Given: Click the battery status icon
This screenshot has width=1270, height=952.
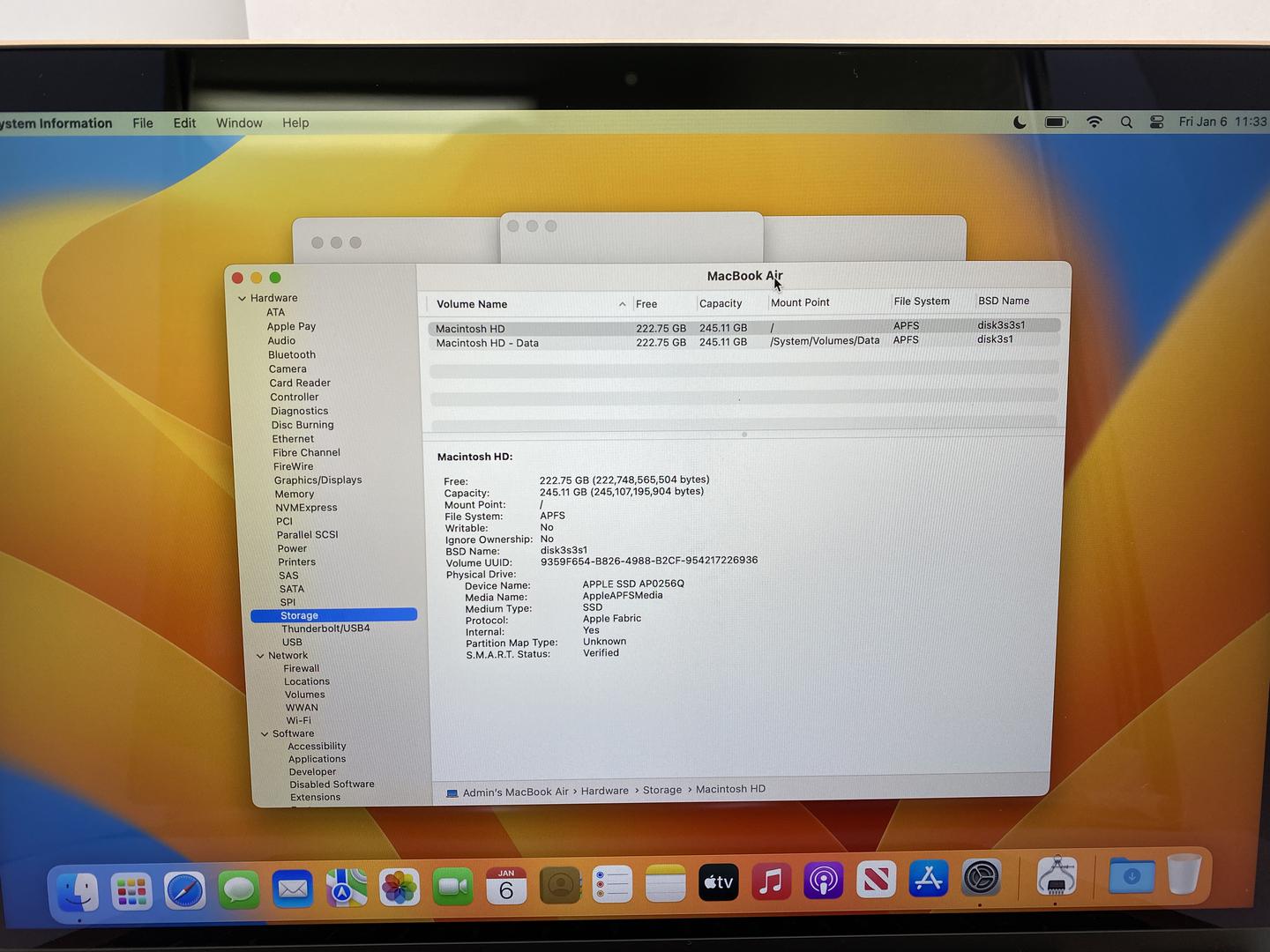Looking at the screenshot, I should point(1057,123).
